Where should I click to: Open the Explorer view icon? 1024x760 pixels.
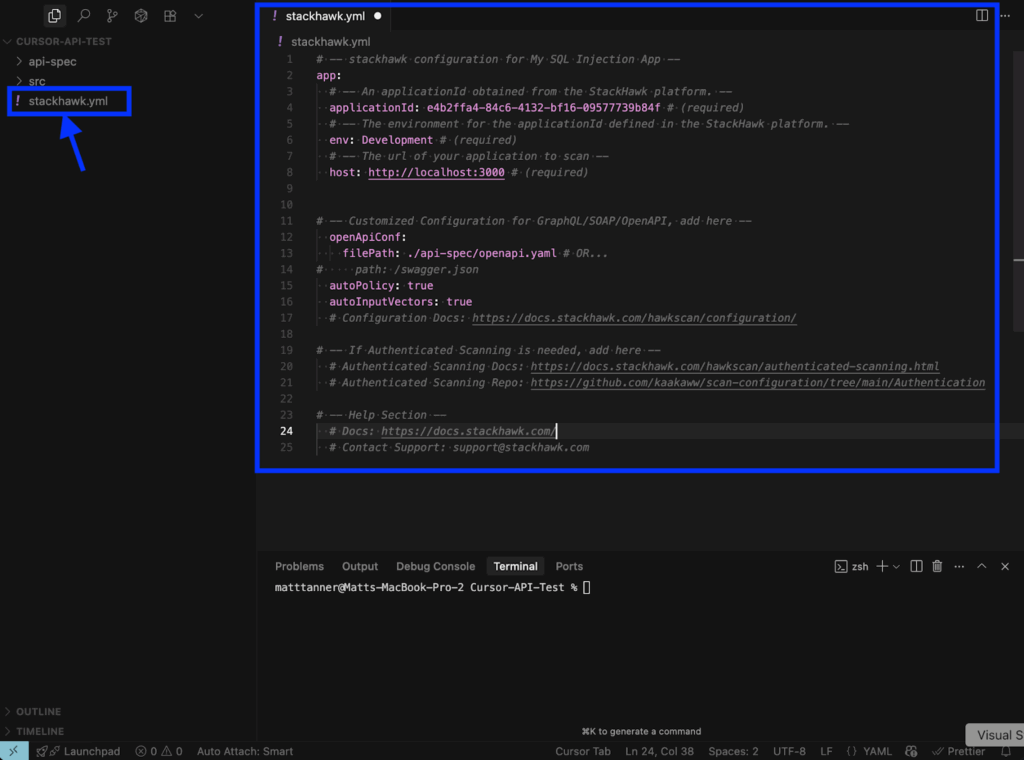click(x=55, y=16)
